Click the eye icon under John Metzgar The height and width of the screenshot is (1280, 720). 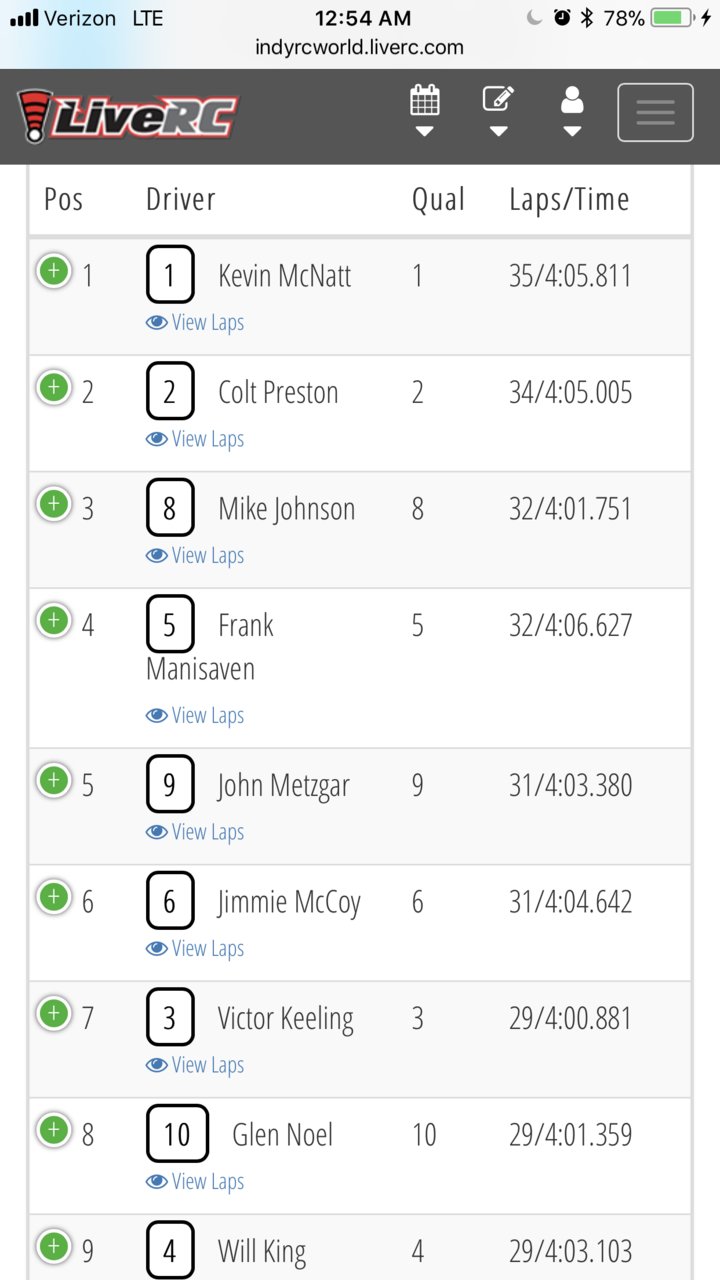(x=156, y=832)
